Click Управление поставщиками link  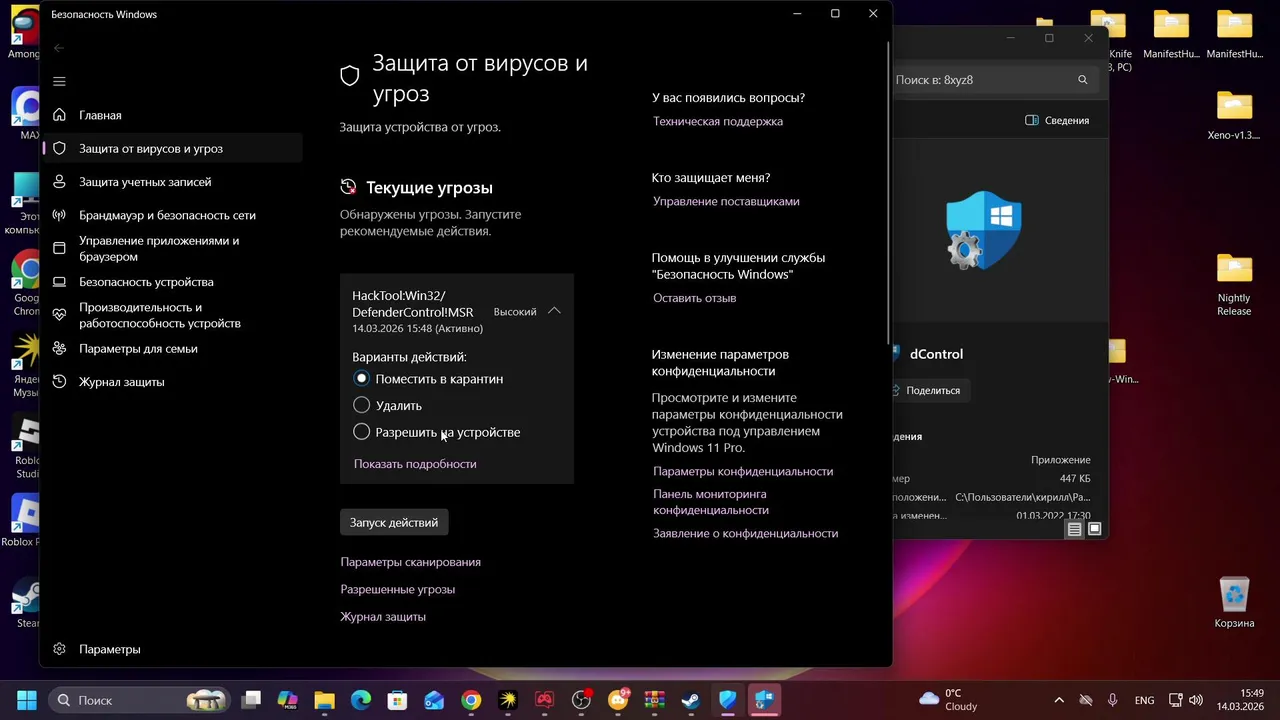[x=726, y=201]
